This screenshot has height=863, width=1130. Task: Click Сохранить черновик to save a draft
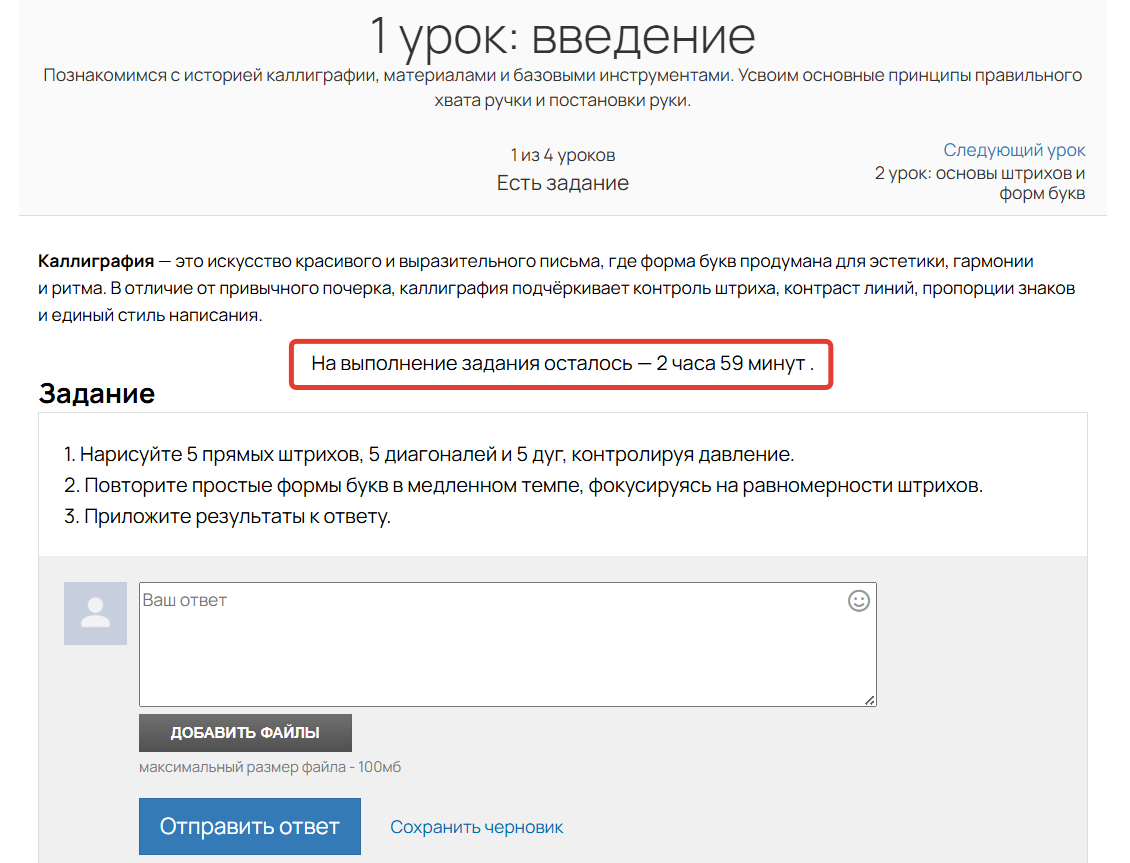(477, 826)
